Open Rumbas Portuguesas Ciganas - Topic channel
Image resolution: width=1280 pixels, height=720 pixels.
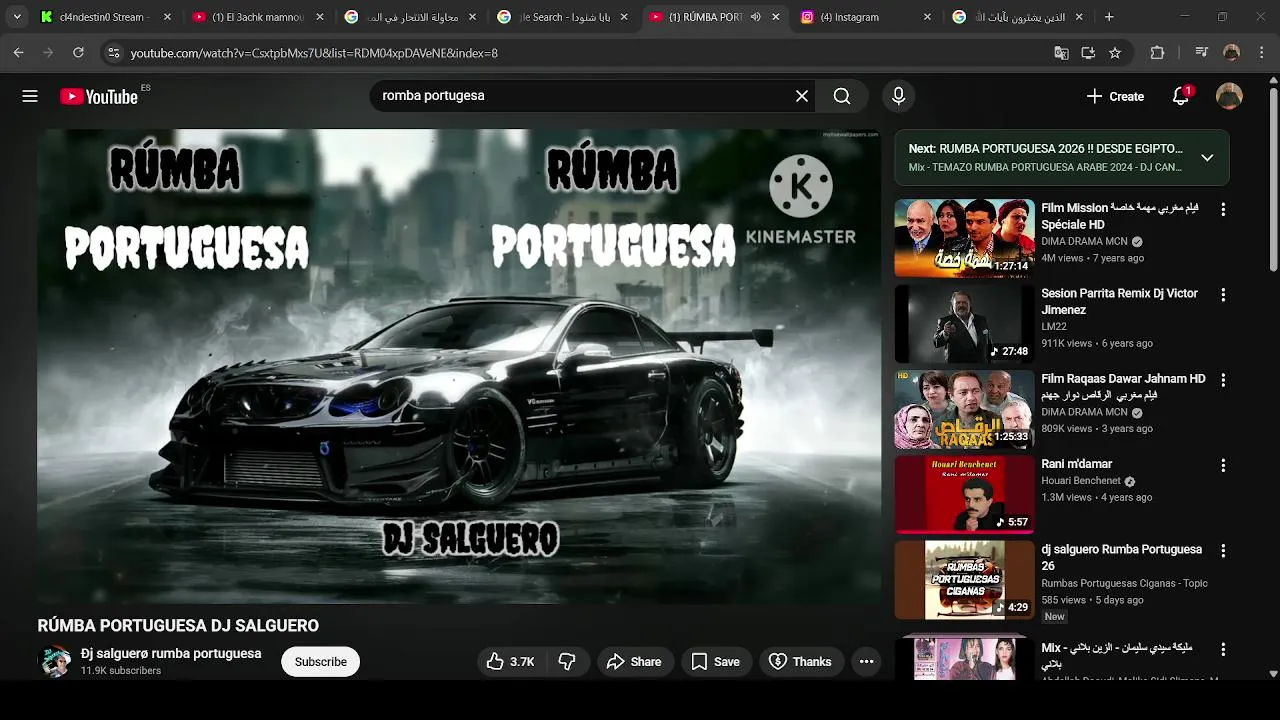(x=1124, y=583)
